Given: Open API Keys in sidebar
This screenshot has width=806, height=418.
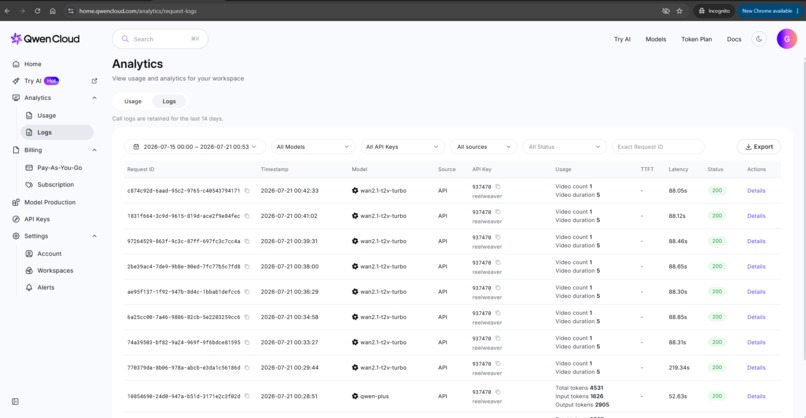Looking at the screenshot, I should pyautogui.click(x=36, y=219).
